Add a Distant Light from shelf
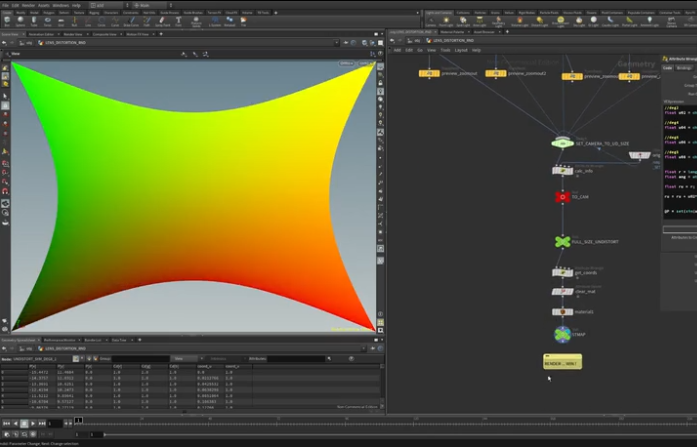 pyautogui.click(x=539, y=21)
